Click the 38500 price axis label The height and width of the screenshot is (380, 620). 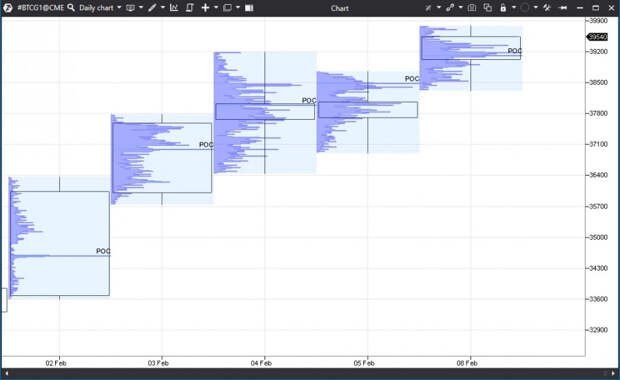click(599, 82)
